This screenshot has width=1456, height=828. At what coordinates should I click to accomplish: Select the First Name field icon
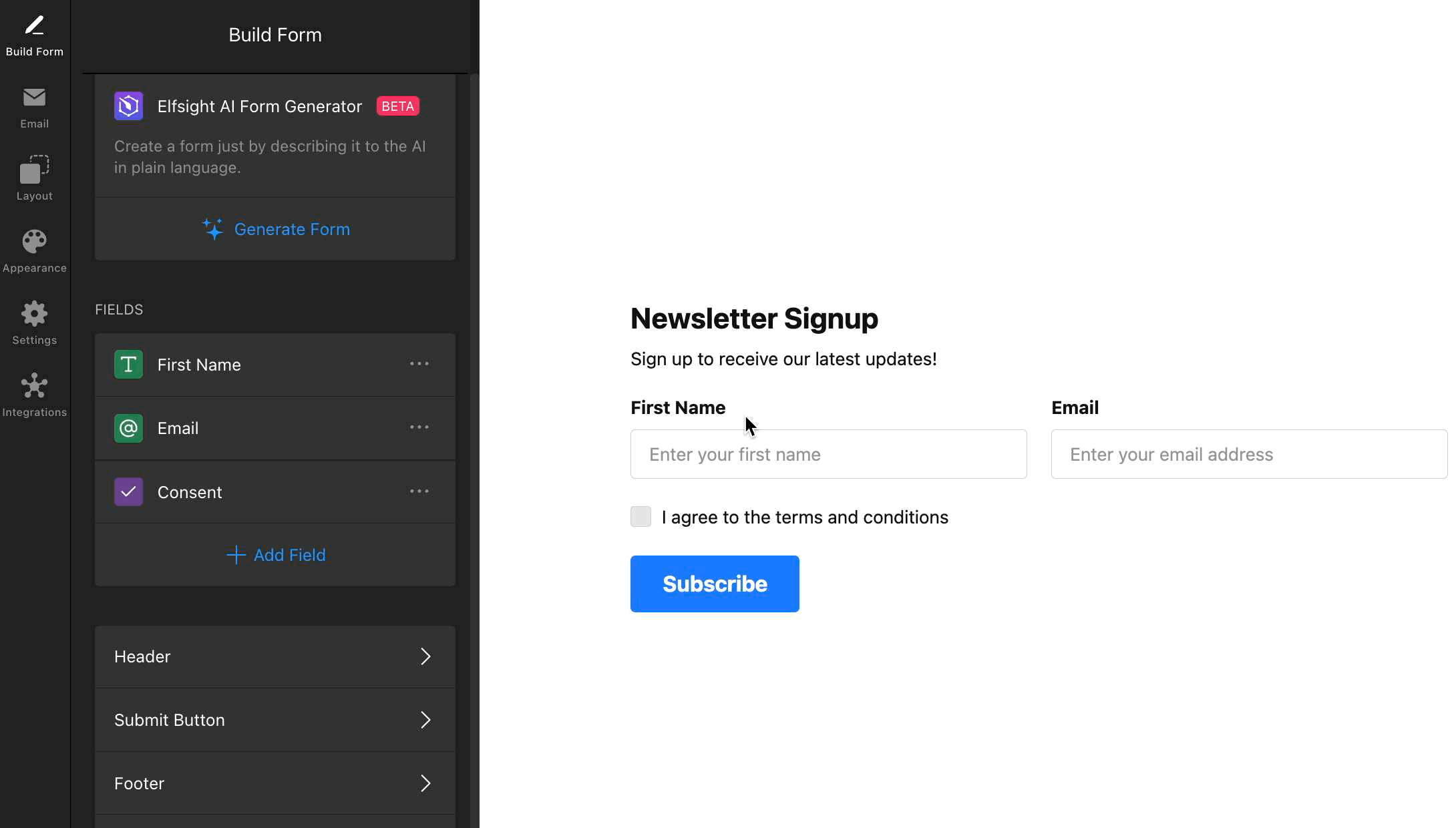[x=128, y=365]
